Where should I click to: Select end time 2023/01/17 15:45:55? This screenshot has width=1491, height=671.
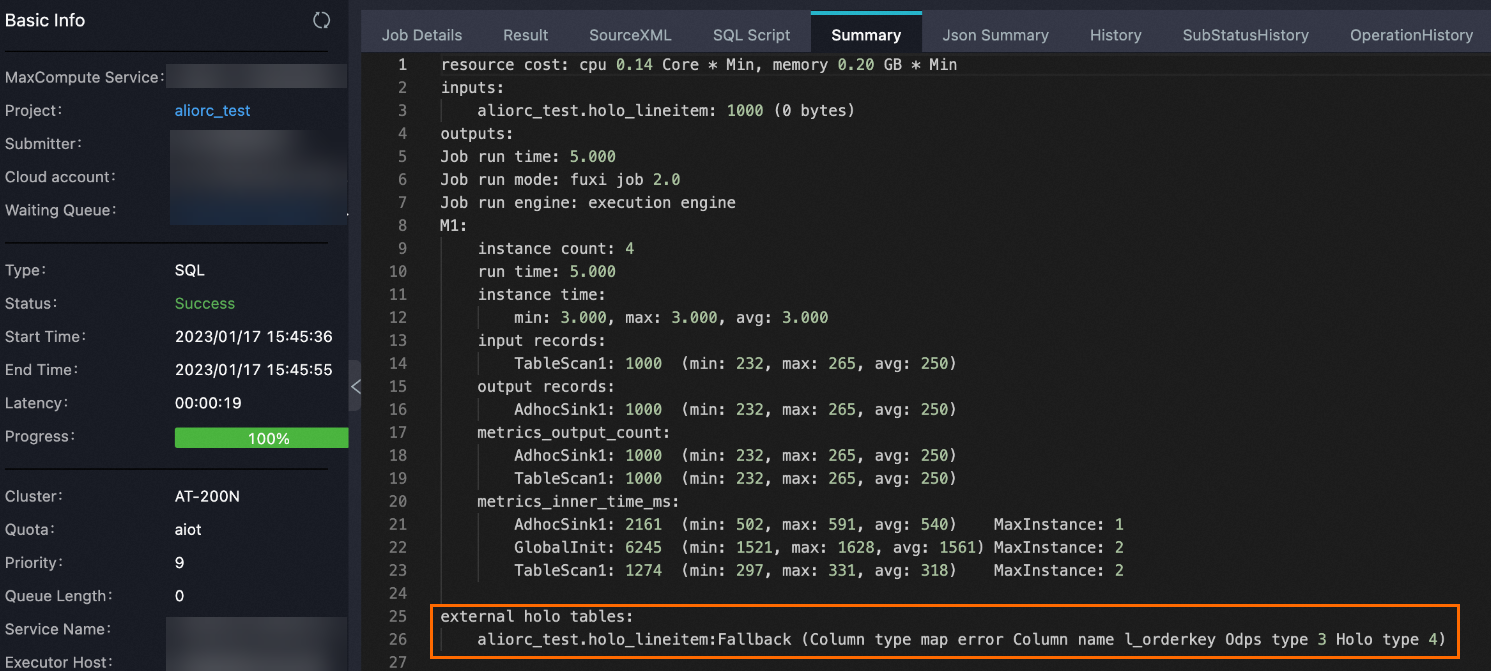(254, 370)
